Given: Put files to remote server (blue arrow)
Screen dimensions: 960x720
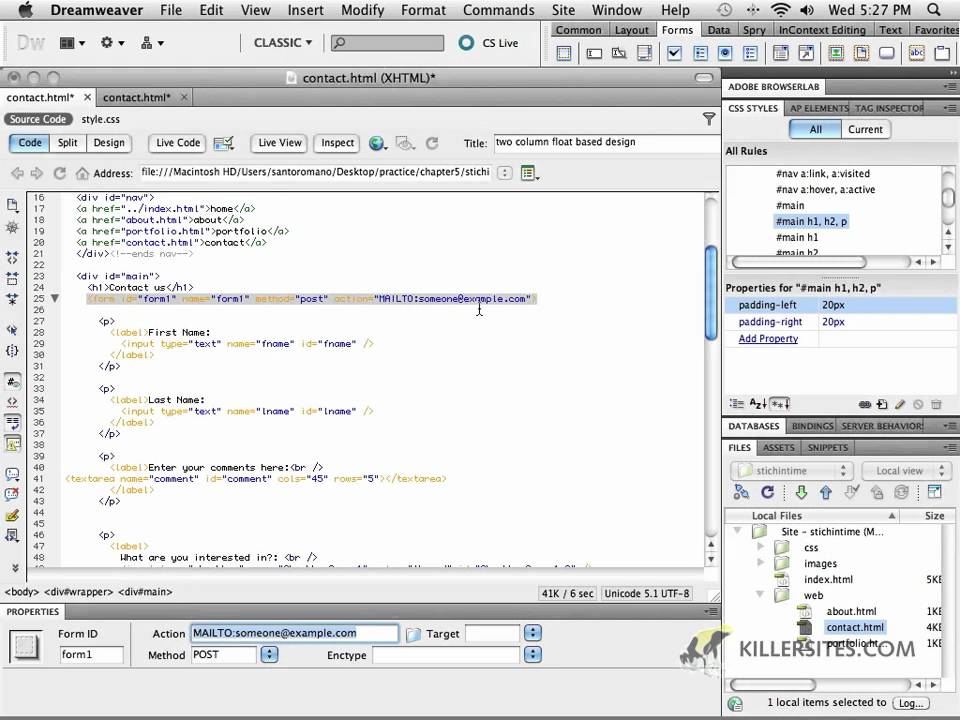Looking at the screenshot, I should pos(826,492).
